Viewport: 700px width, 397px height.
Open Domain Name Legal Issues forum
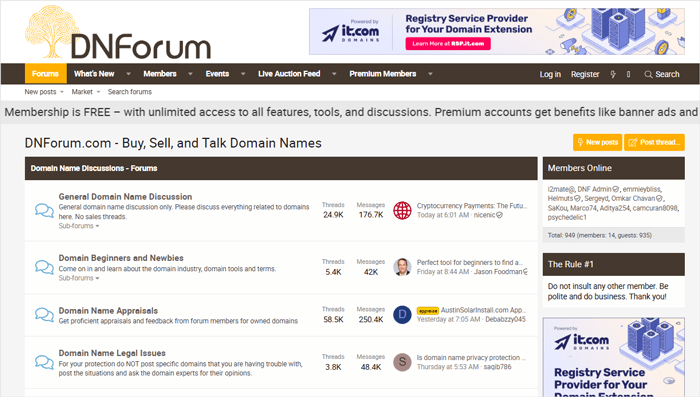112,353
